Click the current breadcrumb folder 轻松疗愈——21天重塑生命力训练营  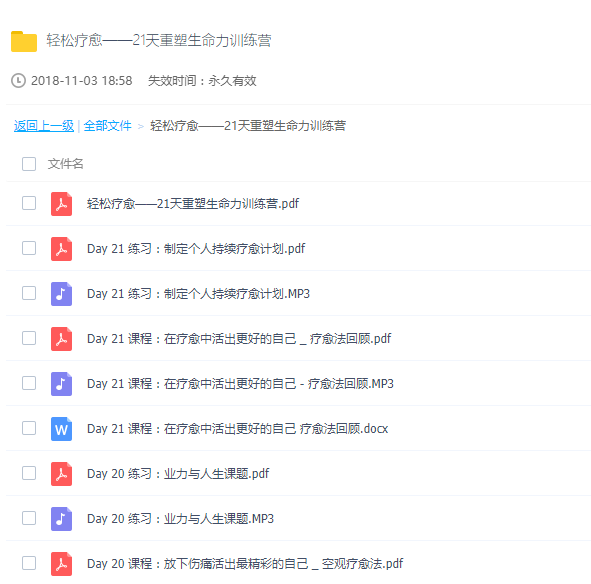click(248, 126)
